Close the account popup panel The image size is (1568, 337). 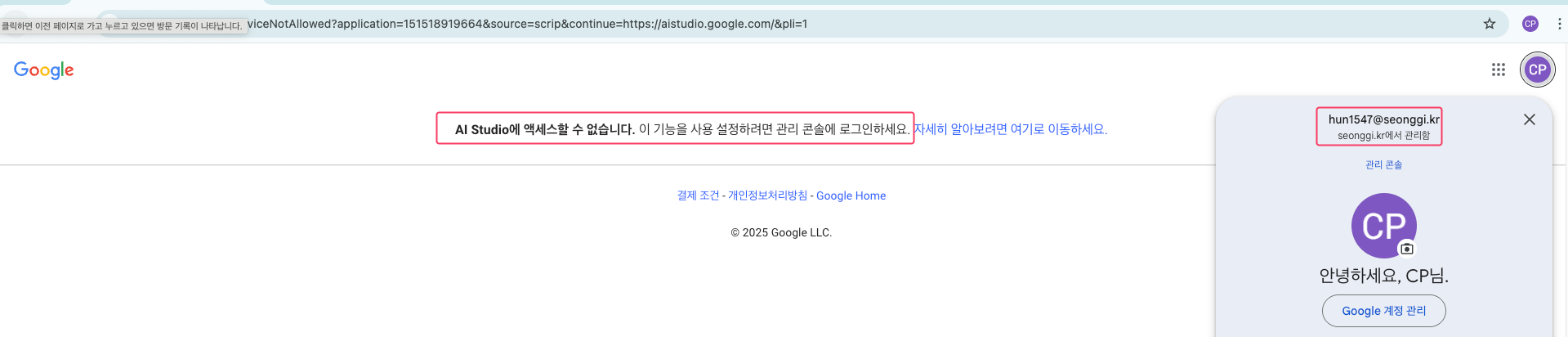[1529, 119]
